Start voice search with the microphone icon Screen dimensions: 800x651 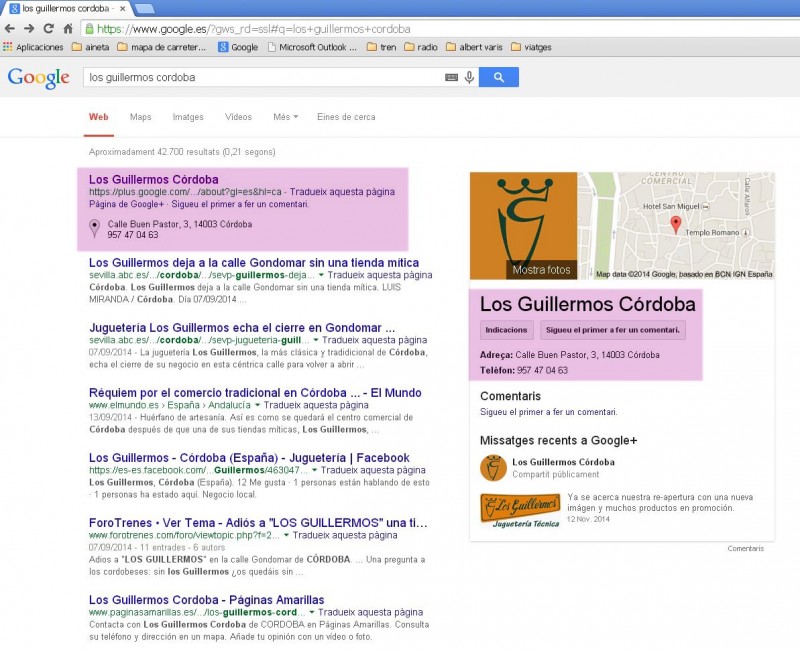(469, 78)
